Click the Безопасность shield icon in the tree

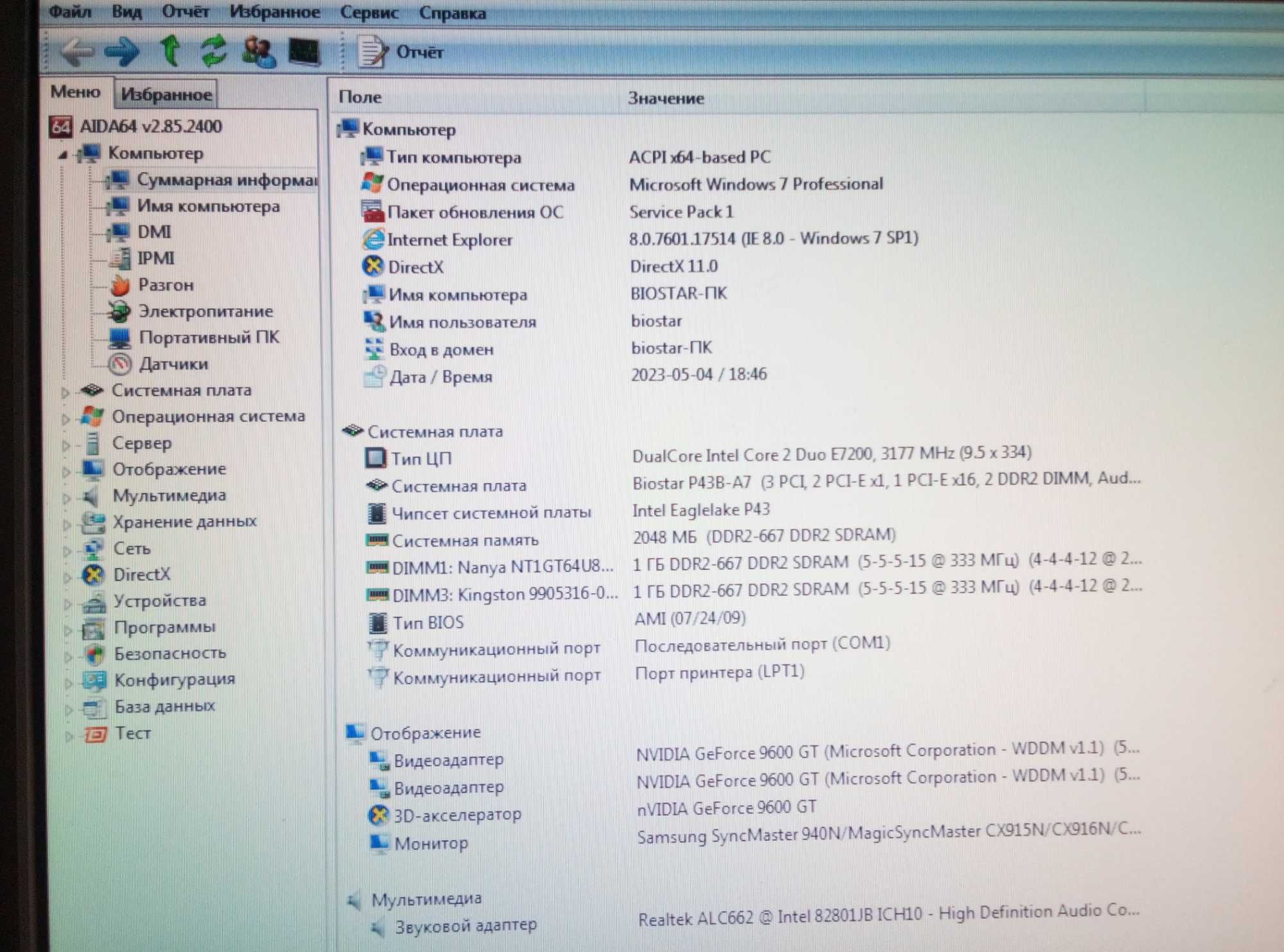point(95,654)
